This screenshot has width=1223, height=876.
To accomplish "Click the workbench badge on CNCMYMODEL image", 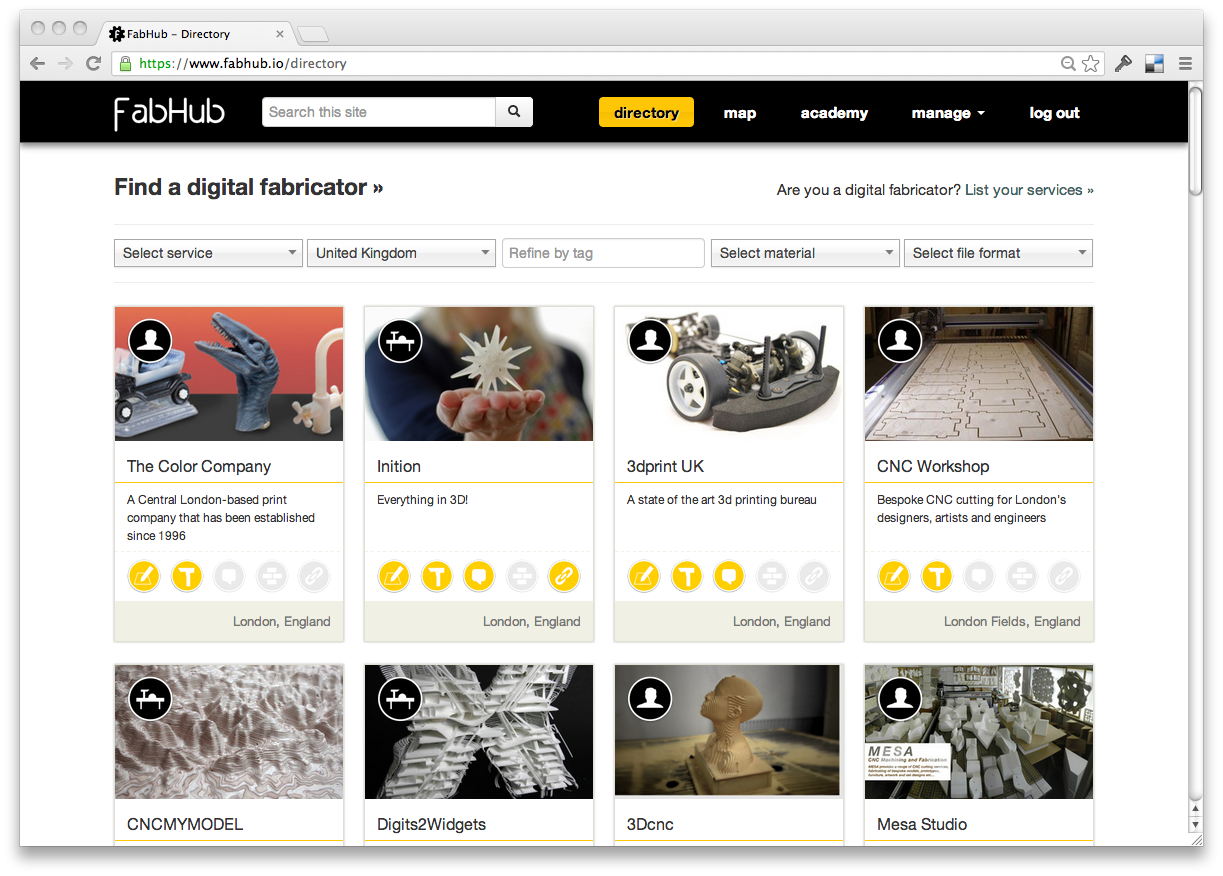I will tap(150, 698).
